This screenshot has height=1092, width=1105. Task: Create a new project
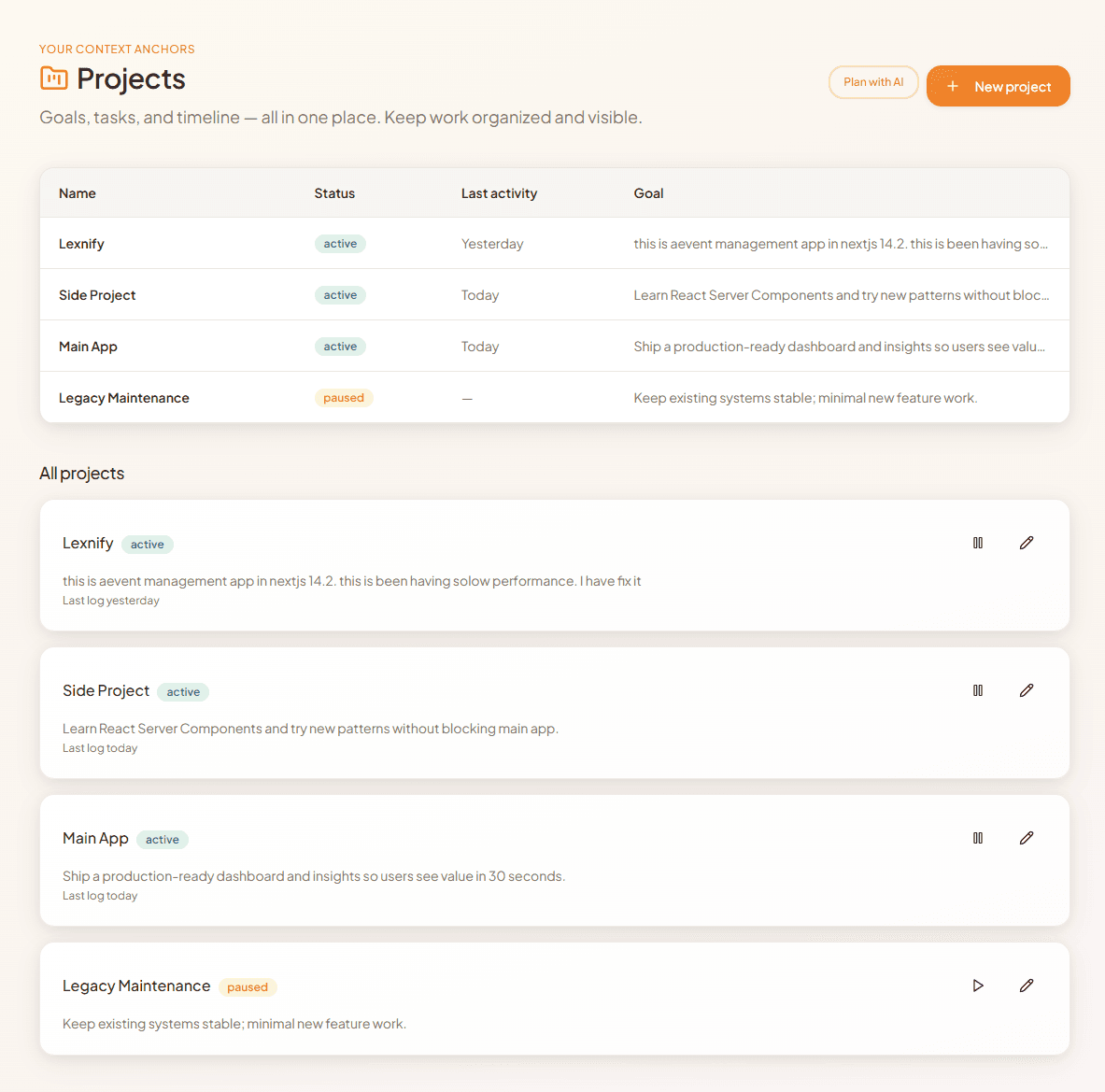(999, 86)
